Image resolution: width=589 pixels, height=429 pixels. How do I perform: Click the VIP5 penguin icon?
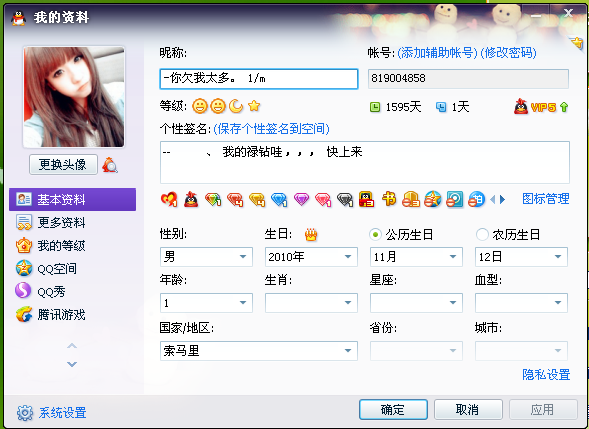coord(521,107)
